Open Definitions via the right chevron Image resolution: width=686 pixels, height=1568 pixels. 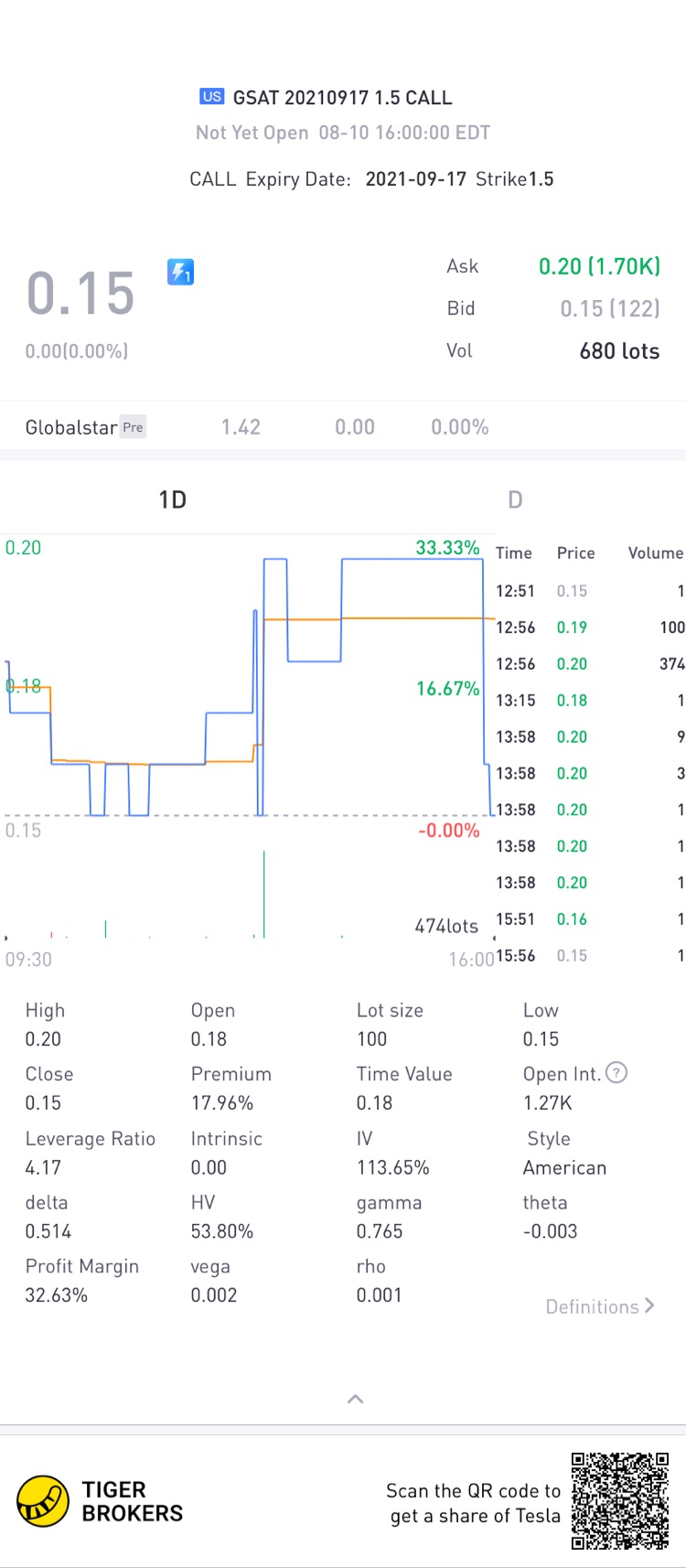point(649,1305)
